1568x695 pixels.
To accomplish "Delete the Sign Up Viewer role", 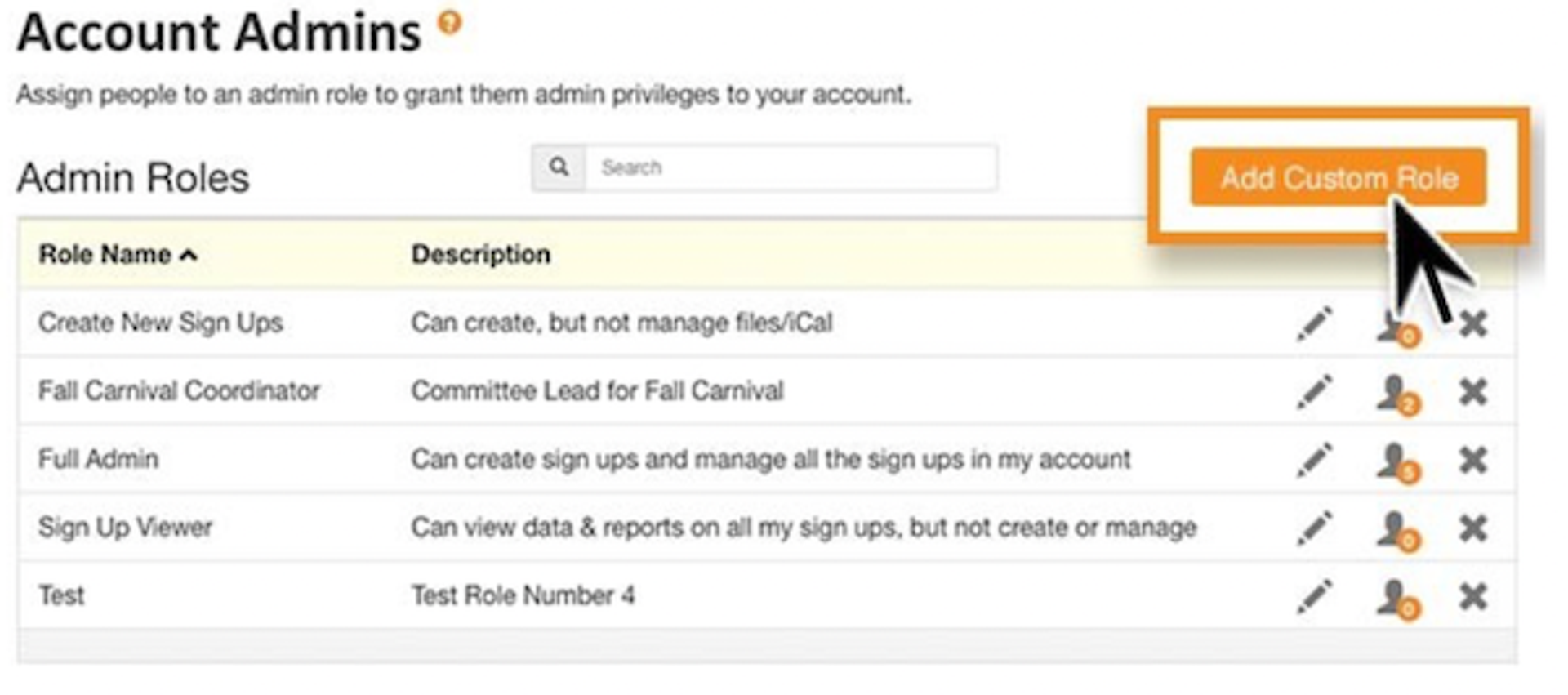I will [x=1473, y=528].
